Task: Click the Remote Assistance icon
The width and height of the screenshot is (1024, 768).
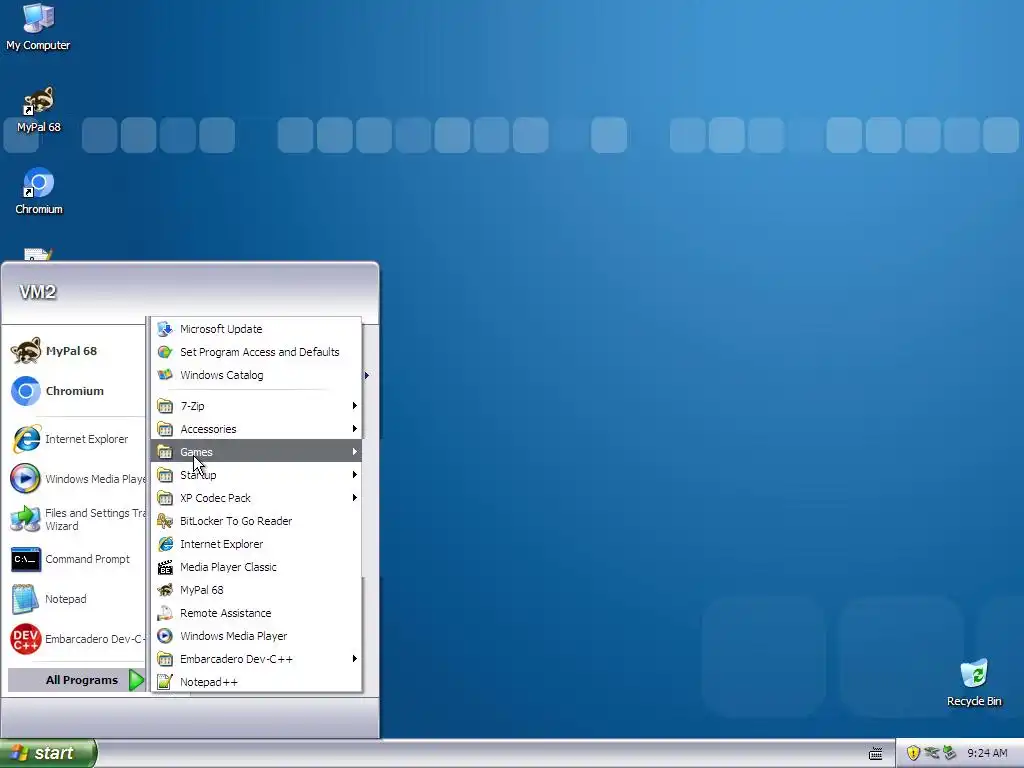Action: click(165, 613)
